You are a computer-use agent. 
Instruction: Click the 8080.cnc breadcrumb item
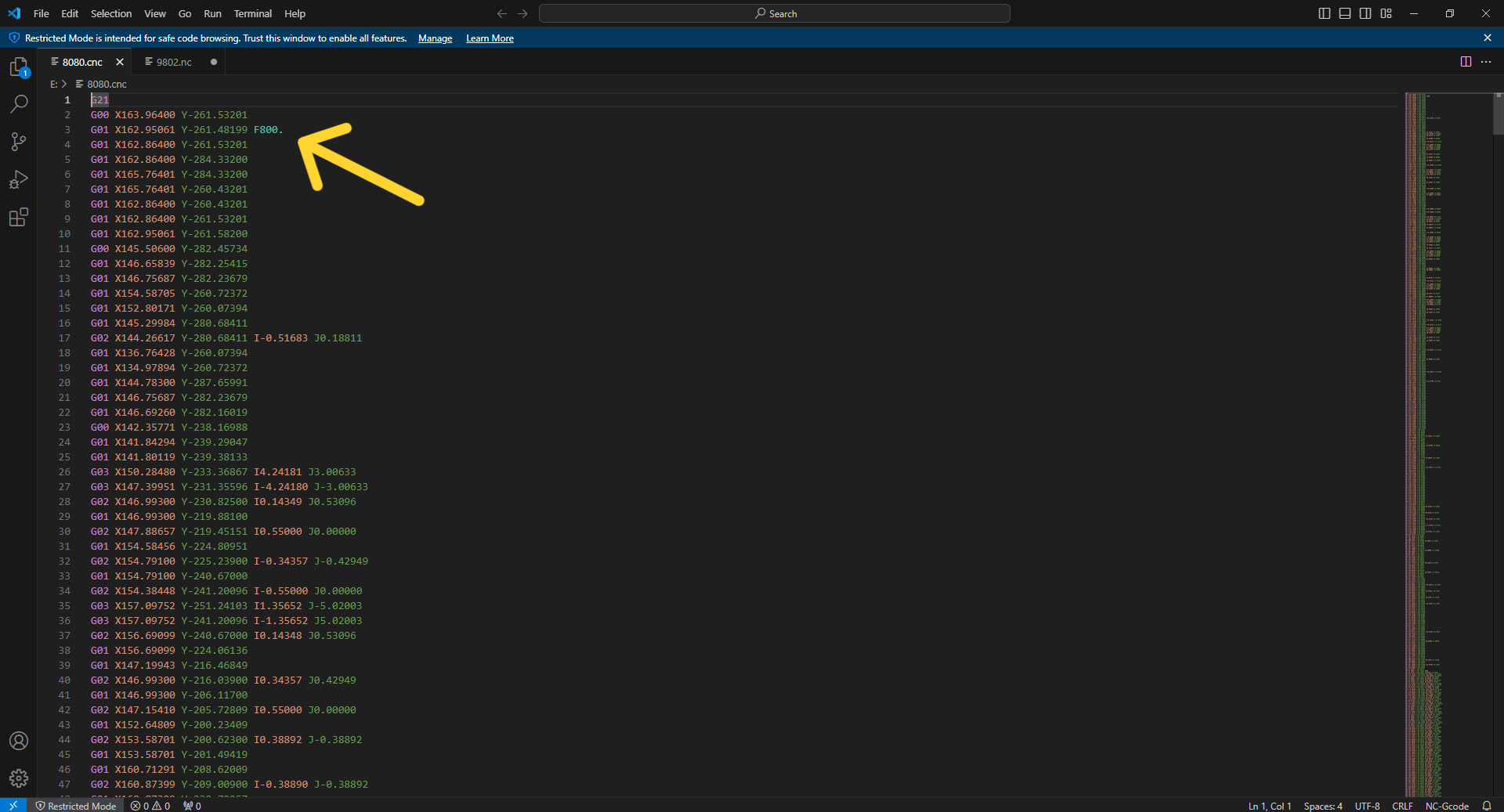click(x=101, y=84)
